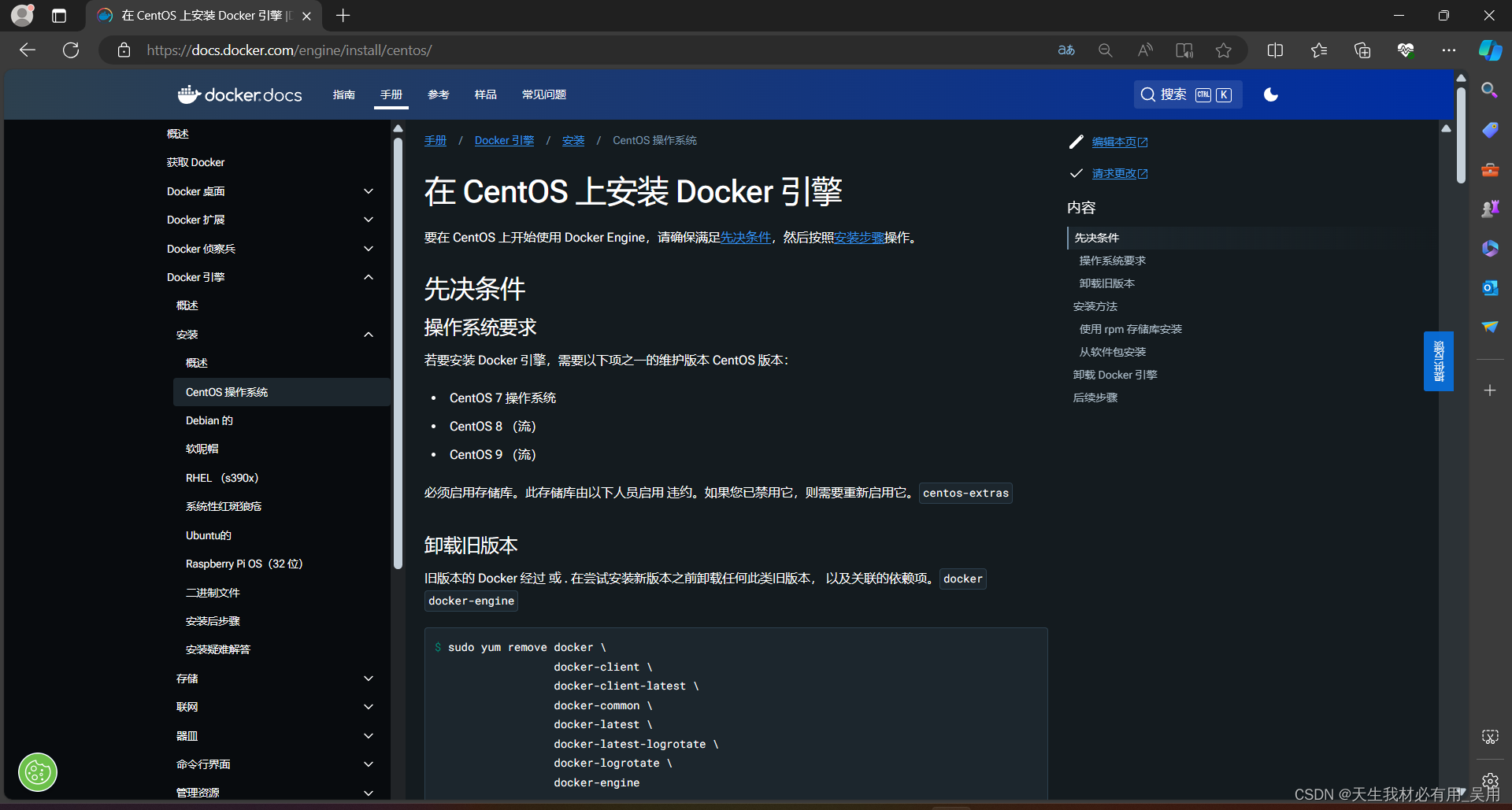This screenshot has width=1512, height=810.
Task: Open the sidebar games chess icon
Action: click(1490, 209)
